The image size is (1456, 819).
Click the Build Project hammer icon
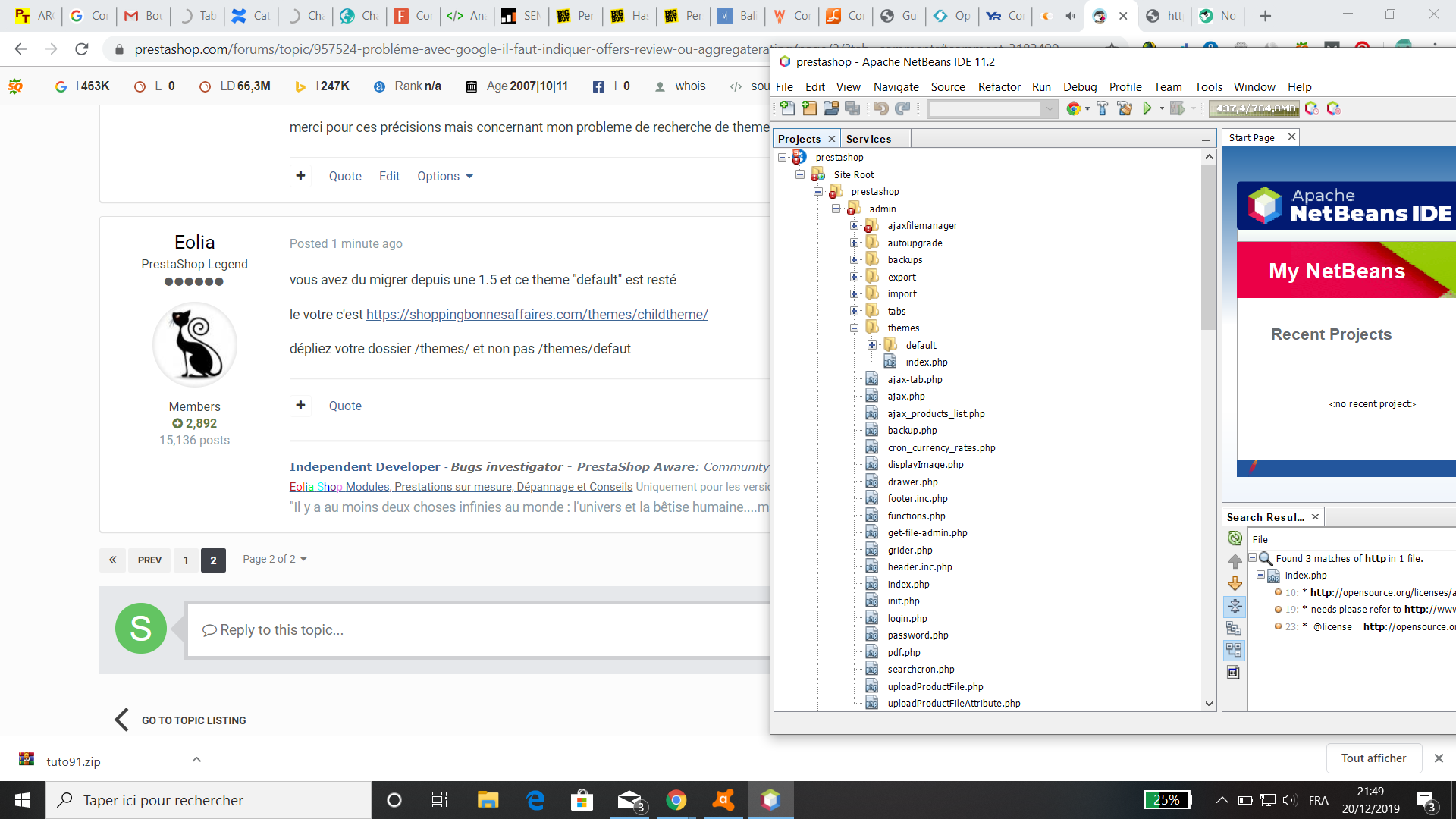1103,108
